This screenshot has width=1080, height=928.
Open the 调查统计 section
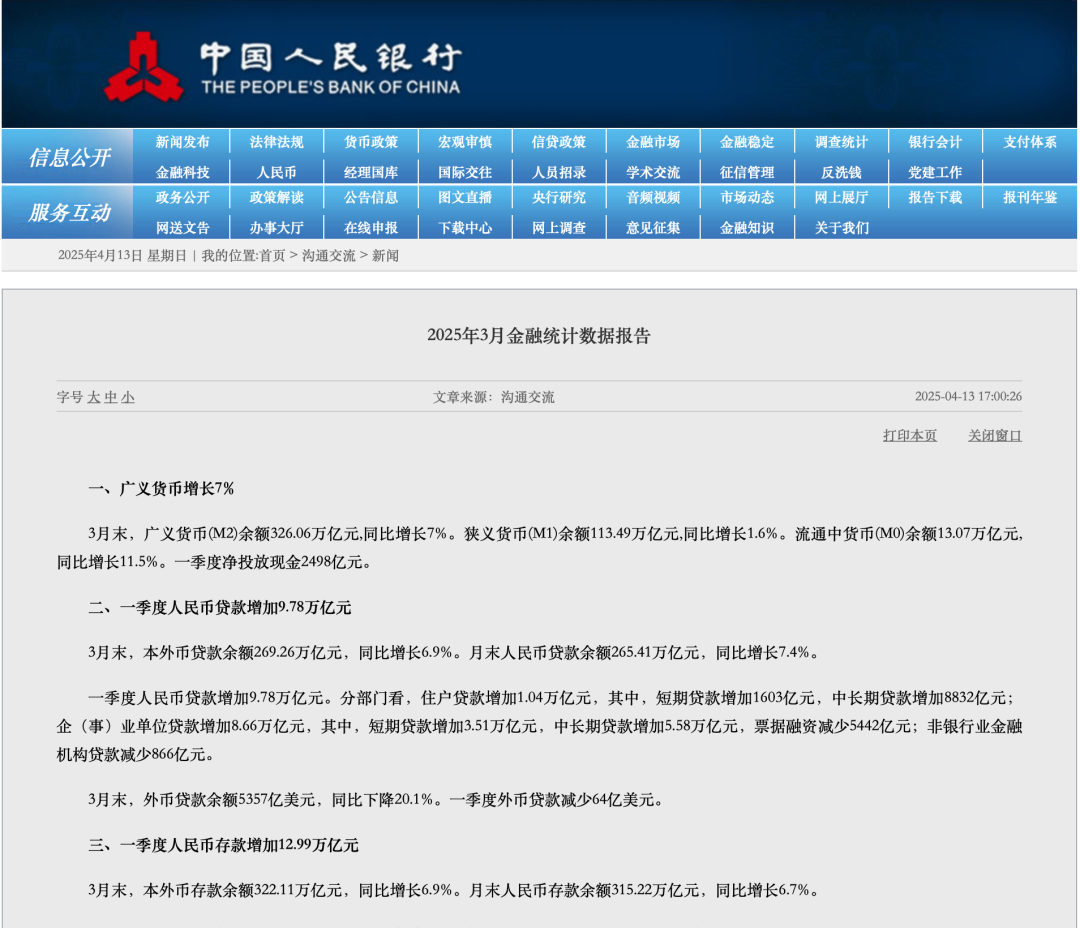841,142
